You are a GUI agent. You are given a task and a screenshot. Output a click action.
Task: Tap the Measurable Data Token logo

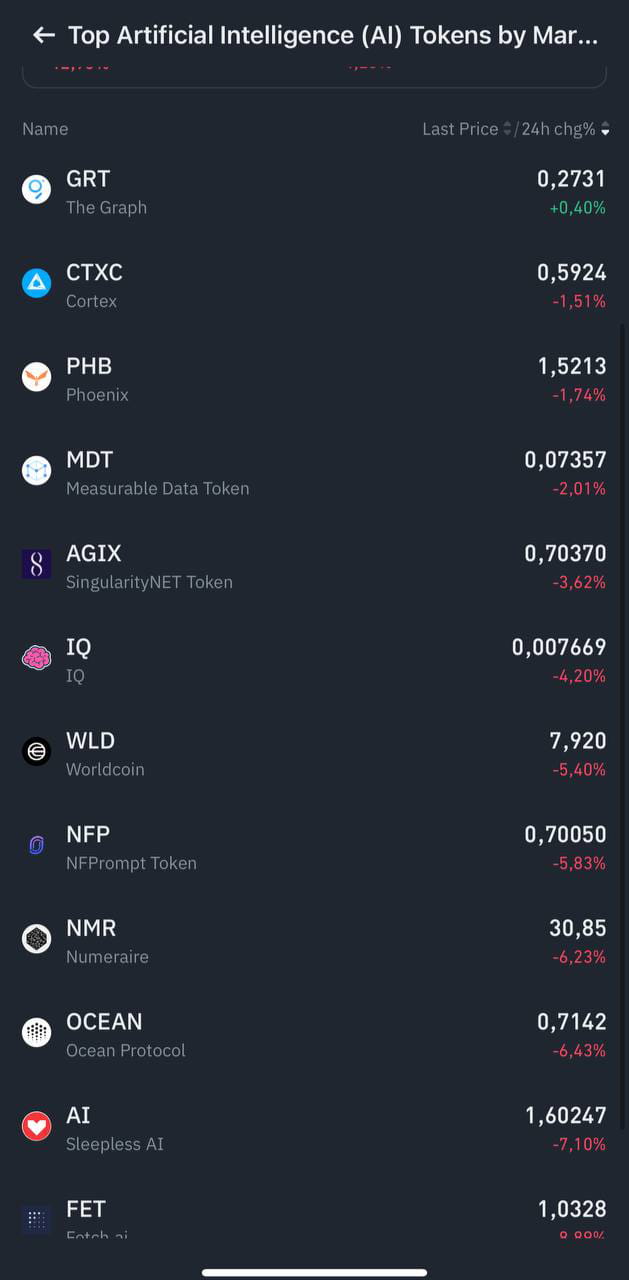pos(36,470)
